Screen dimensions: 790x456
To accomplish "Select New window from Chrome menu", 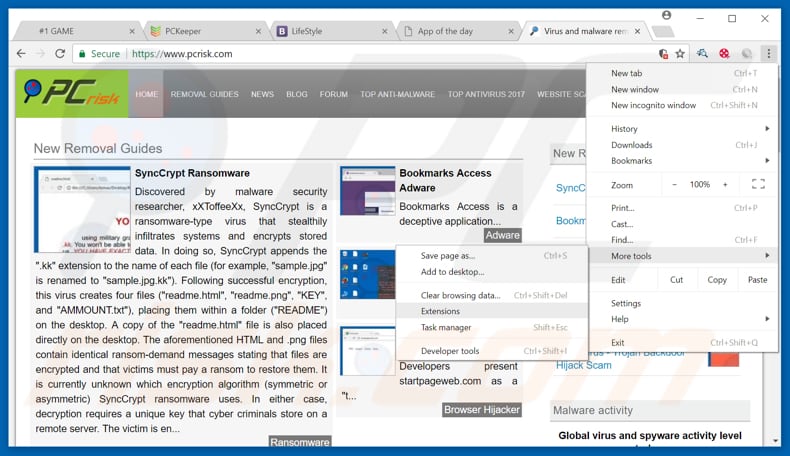I will (x=682, y=89).
